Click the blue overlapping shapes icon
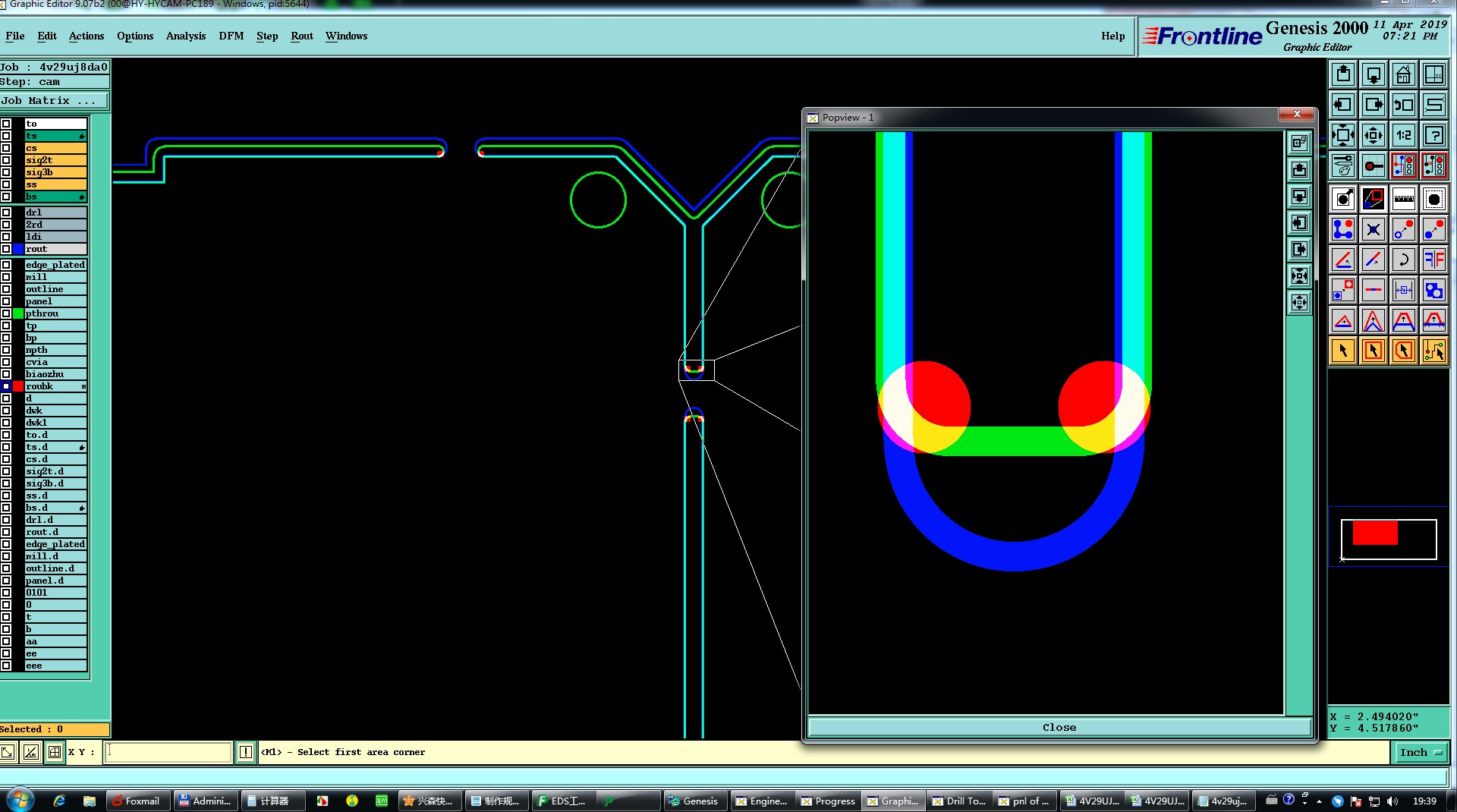The image size is (1457, 812). point(1434,290)
